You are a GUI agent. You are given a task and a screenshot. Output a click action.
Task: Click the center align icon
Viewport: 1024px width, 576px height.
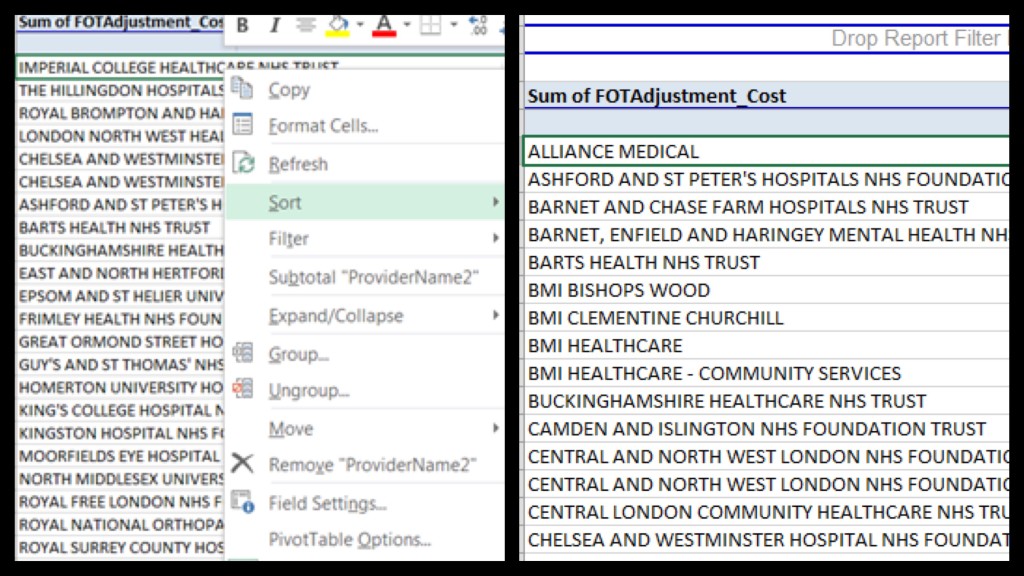pyautogui.click(x=305, y=25)
